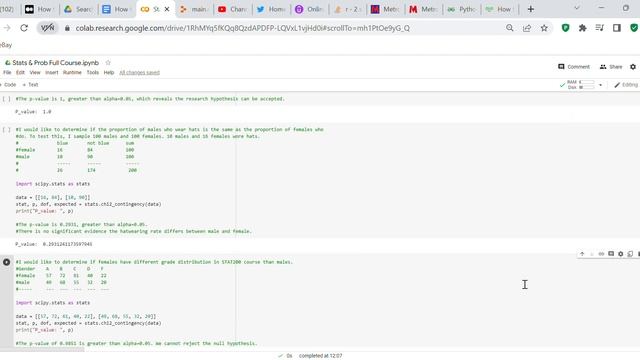640x360 pixels.
Task: Open the VPN badge in the address bar
Action: (x=47, y=28)
